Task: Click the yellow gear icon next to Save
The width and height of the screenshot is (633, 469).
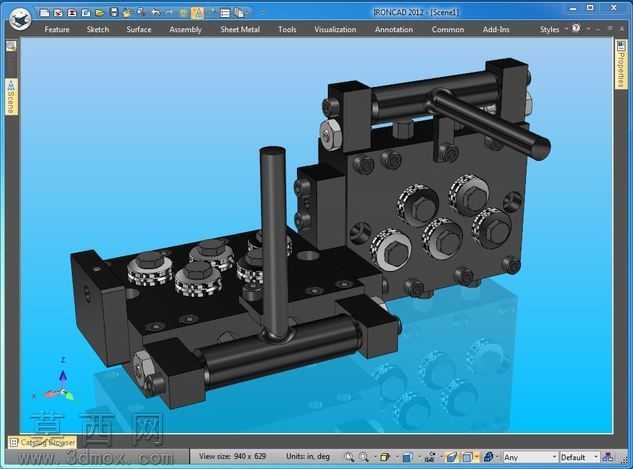Action: (127, 13)
